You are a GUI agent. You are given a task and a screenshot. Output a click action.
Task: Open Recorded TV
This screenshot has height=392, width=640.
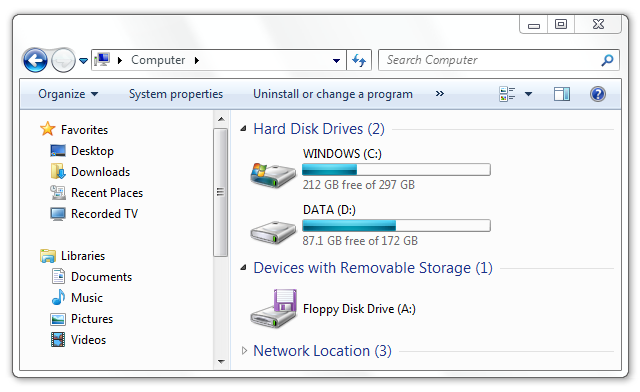pyautogui.click(x=104, y=214)
